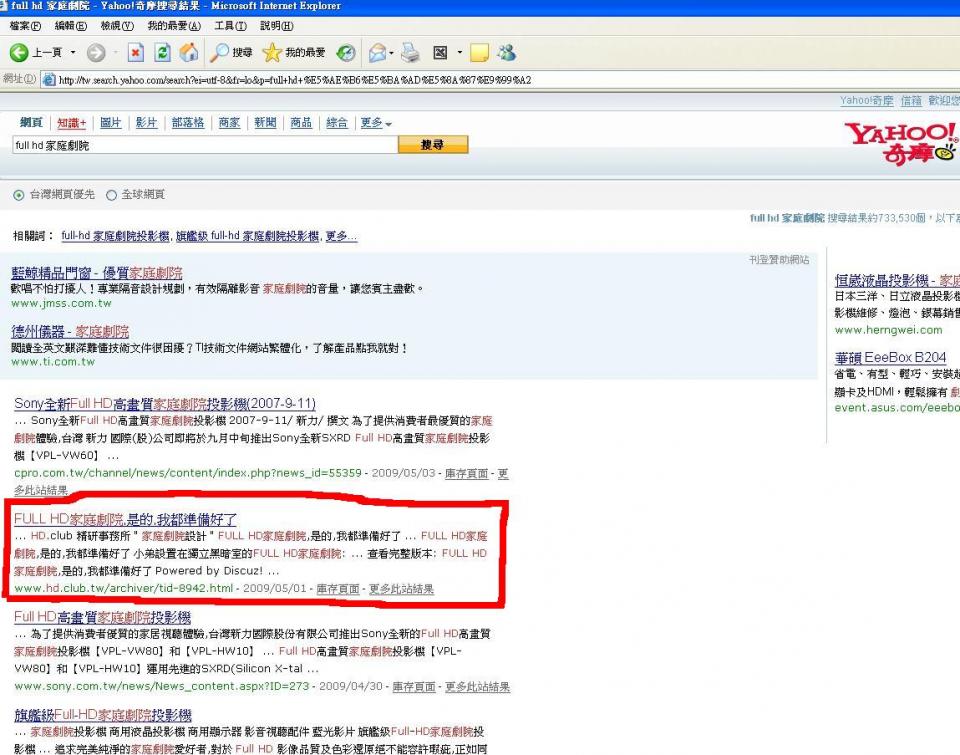Open History with the green clock icon
This screenshot has width=960, height=755.
(x=346, y=53)
